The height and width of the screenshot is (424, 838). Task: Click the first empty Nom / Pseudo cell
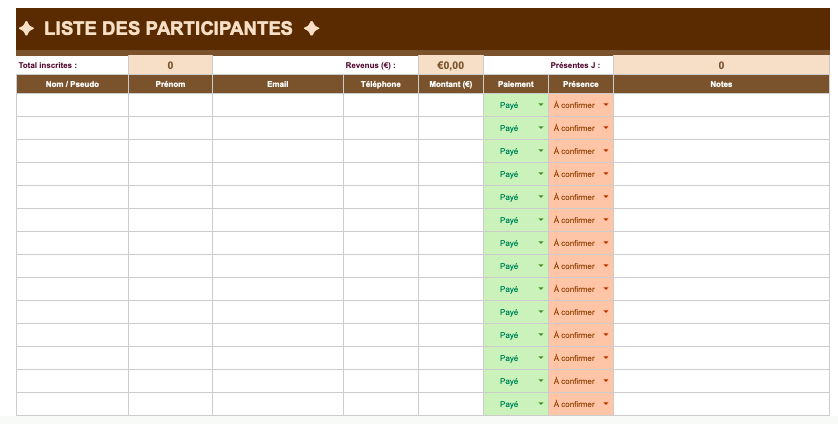(x=72, y=105)
